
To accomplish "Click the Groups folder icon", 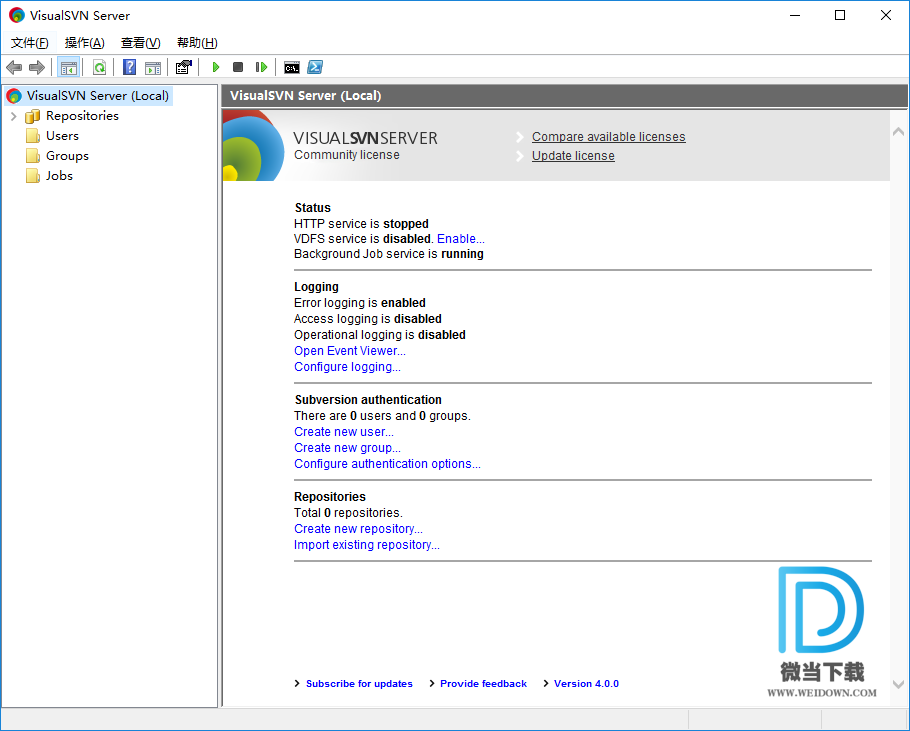I will [32, 156].
